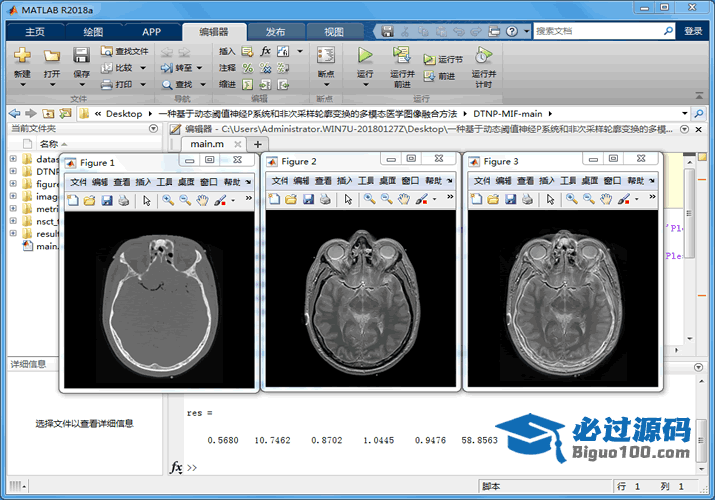Open the New (新建) dropdown arrow
This screenshot has width=715, height=500.
[22, 85]
